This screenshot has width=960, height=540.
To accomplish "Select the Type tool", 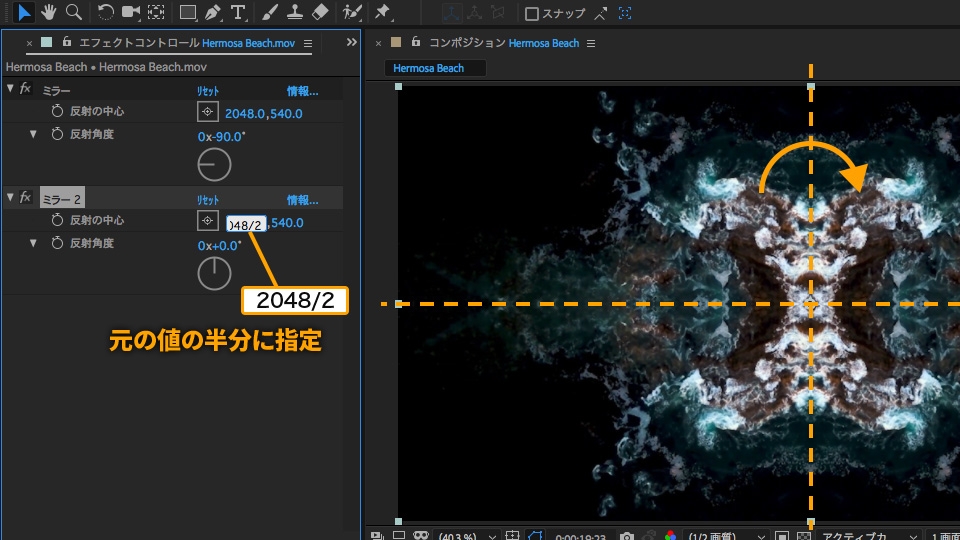I will [238, 12].
